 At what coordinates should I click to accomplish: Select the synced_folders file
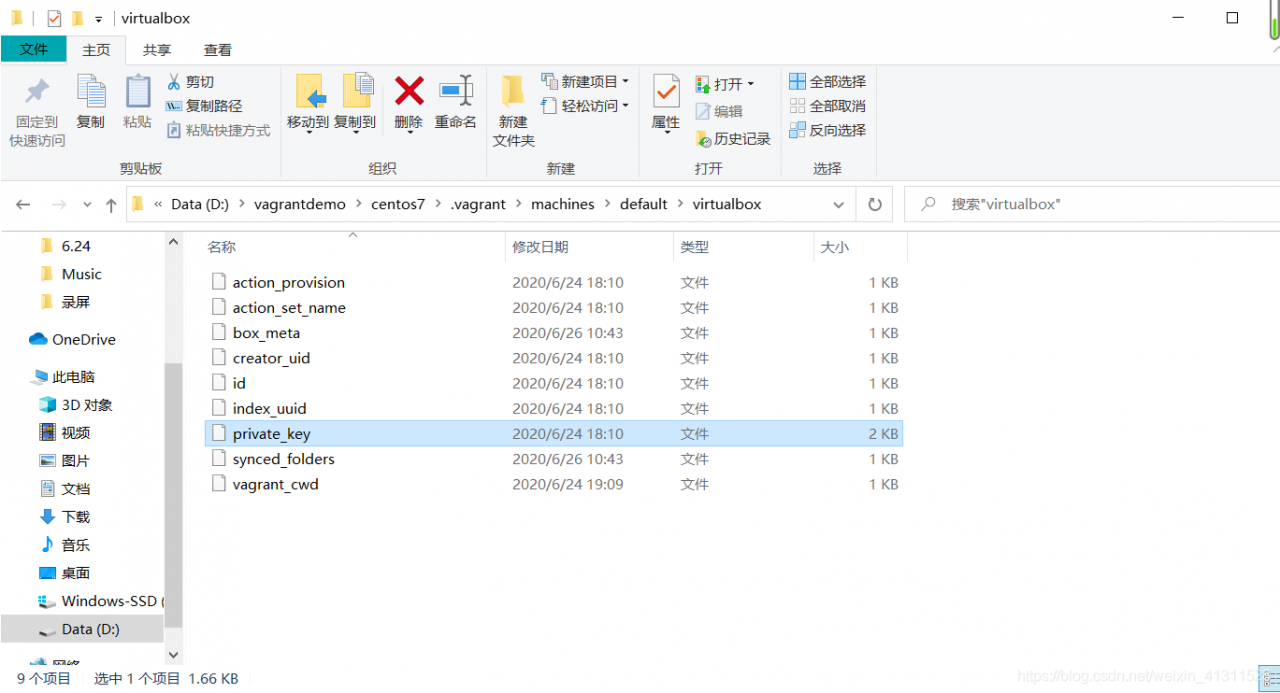click(553, 459)
